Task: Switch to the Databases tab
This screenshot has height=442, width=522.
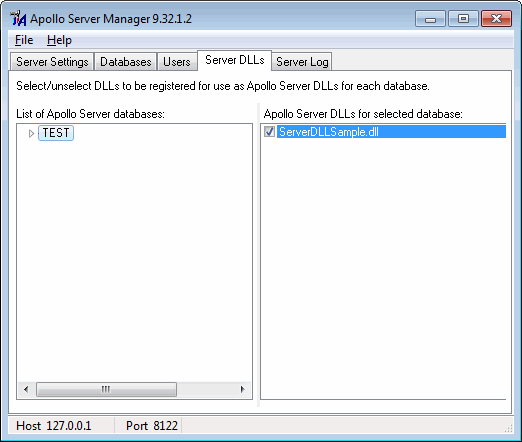Action: coord(126,62)
